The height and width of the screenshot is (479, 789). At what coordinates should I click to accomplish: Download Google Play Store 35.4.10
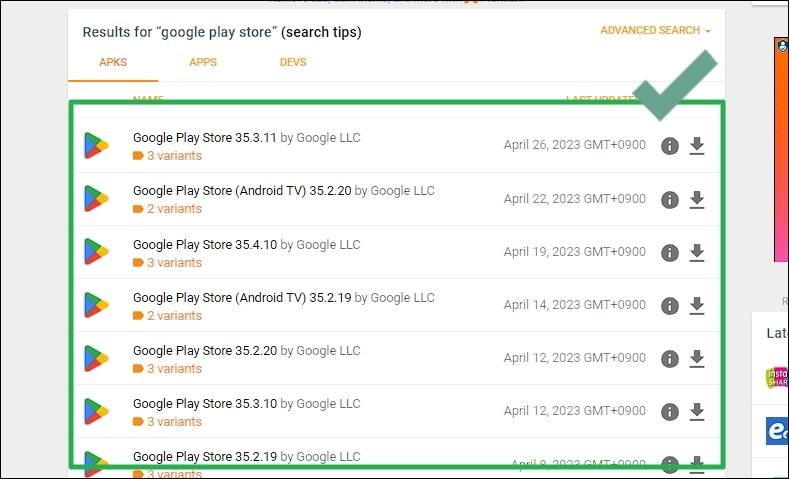click(x=697, y=253)
